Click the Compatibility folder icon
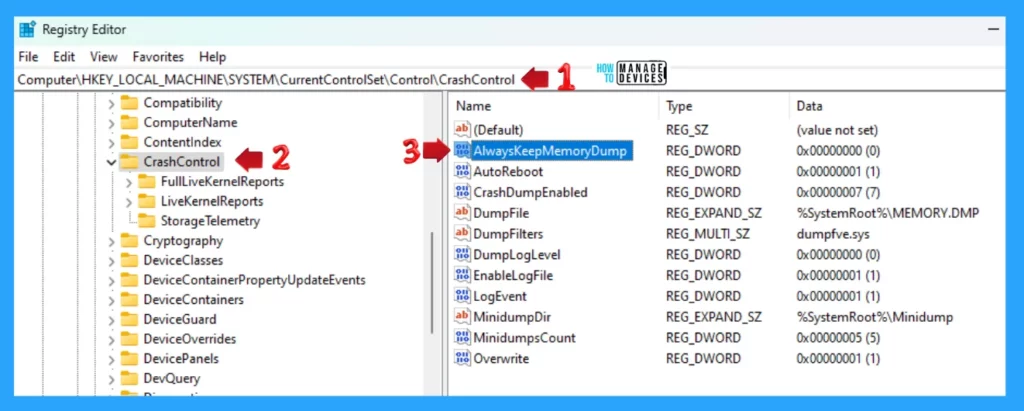 pyautogui.click(x=129, y=103)
